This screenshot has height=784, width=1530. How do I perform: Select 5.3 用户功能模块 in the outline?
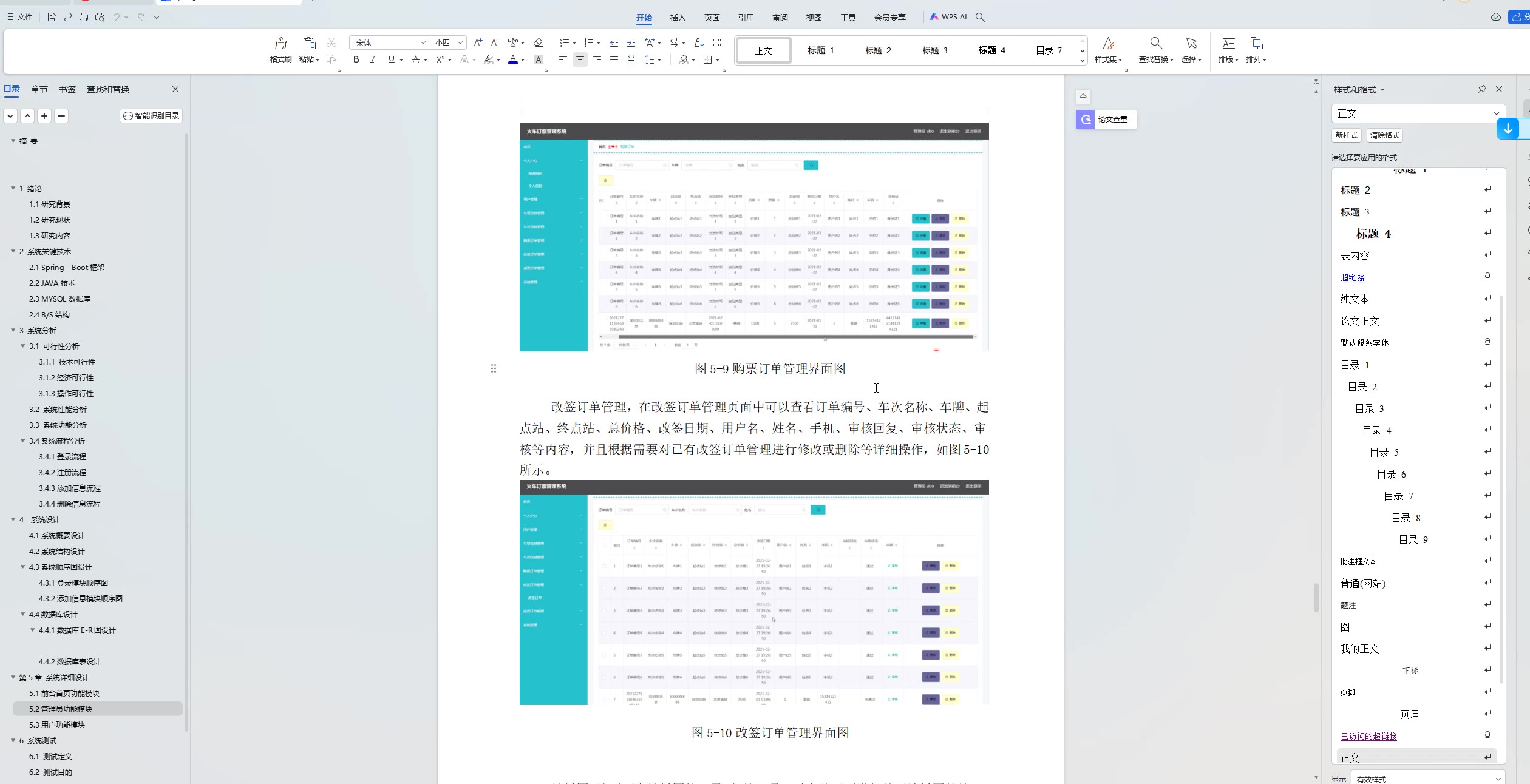[57, 725]
